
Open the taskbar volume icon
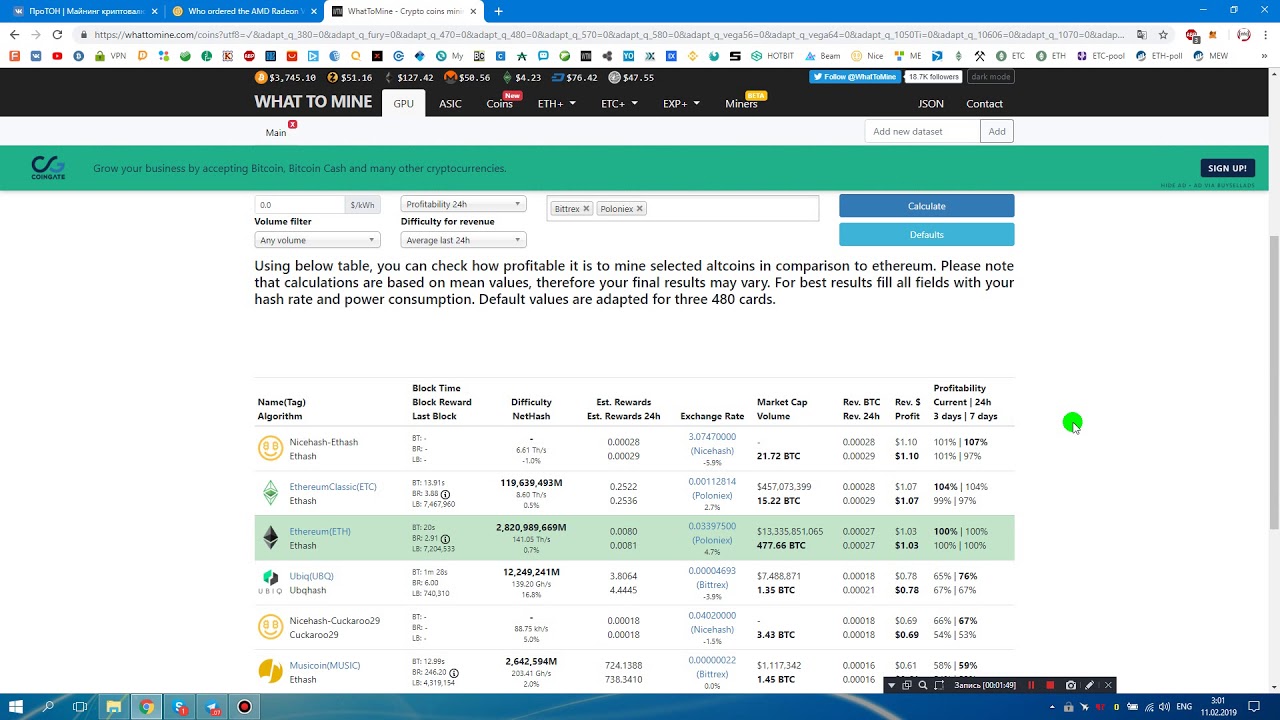[x=1165, y=707]
